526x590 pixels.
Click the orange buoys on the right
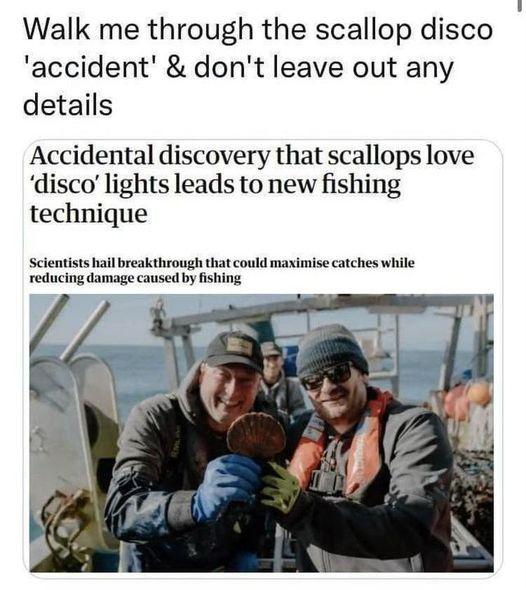click(x=468, y=399)
